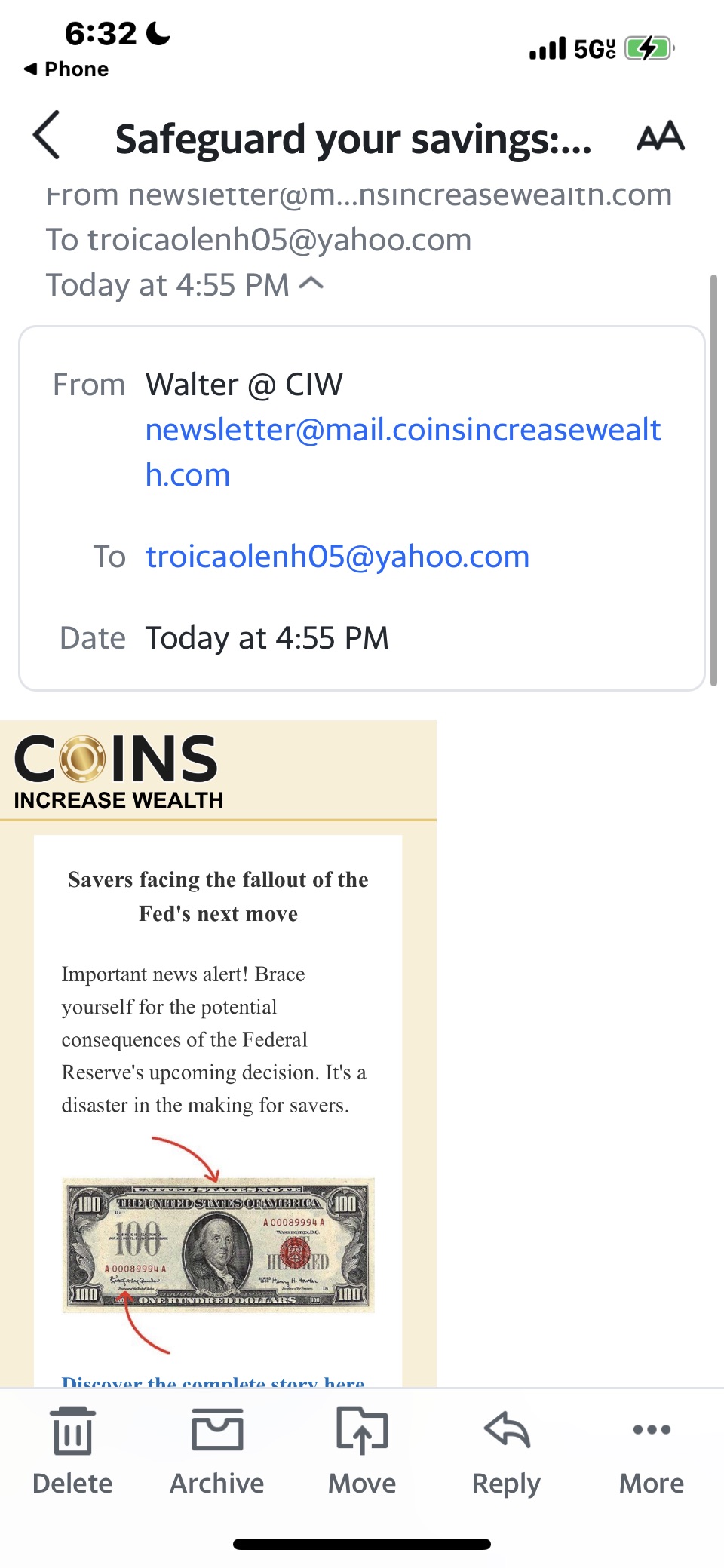This screenshot has width=724, height=1568.
Task: Collapse the email header details chevron
Action: (x=311, y=284)
